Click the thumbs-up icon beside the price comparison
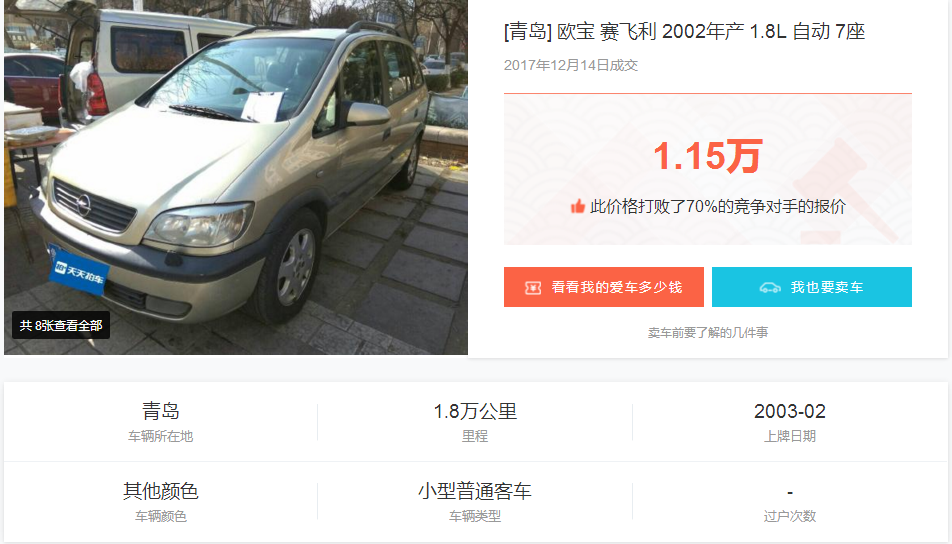The height and width of the screenshot is (544, 952). pos(577,206)
